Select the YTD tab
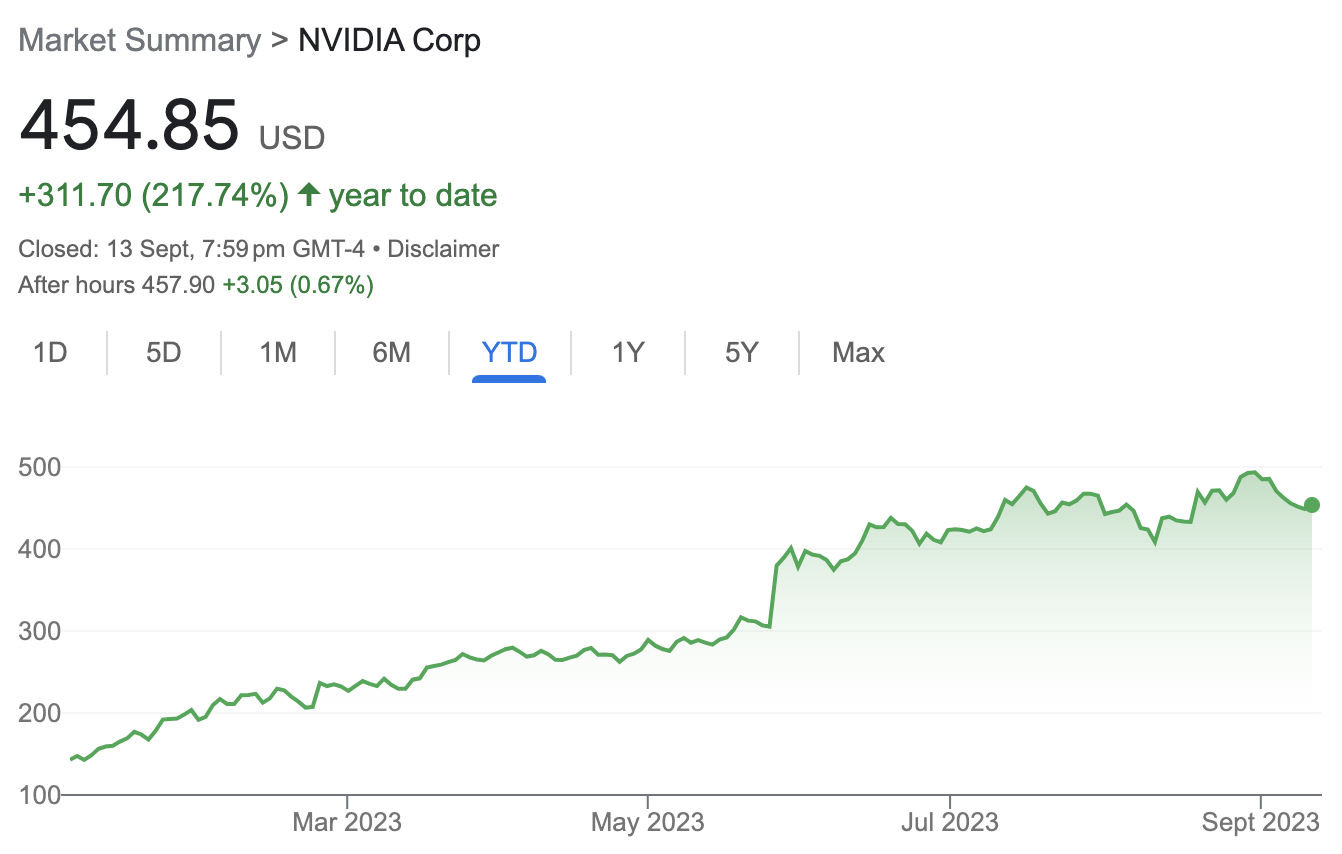This screenshot has width=1342, height=854. pos(509,352)
